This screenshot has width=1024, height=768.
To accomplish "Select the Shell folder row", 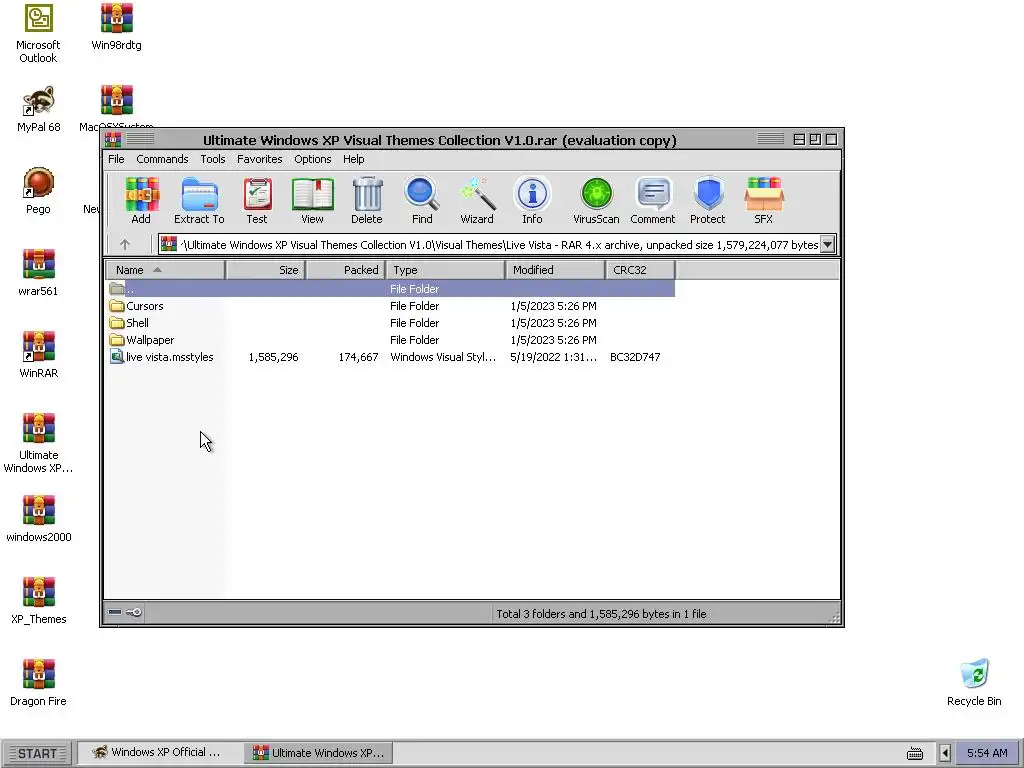I will (x=391, y=323).
